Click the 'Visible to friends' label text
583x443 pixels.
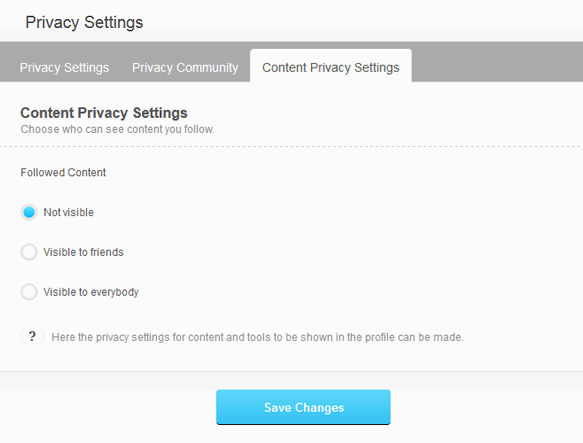(83, 252)
